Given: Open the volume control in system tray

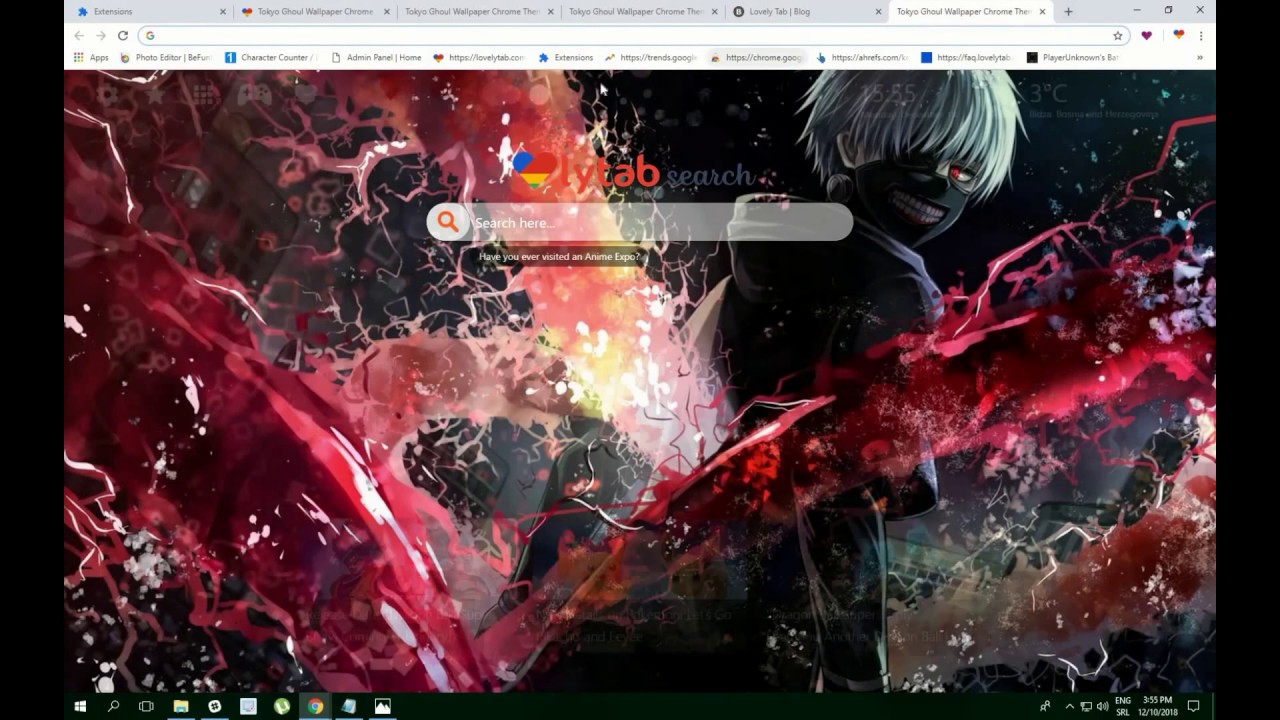Looking at the screenshot, I should [1102, 706].
